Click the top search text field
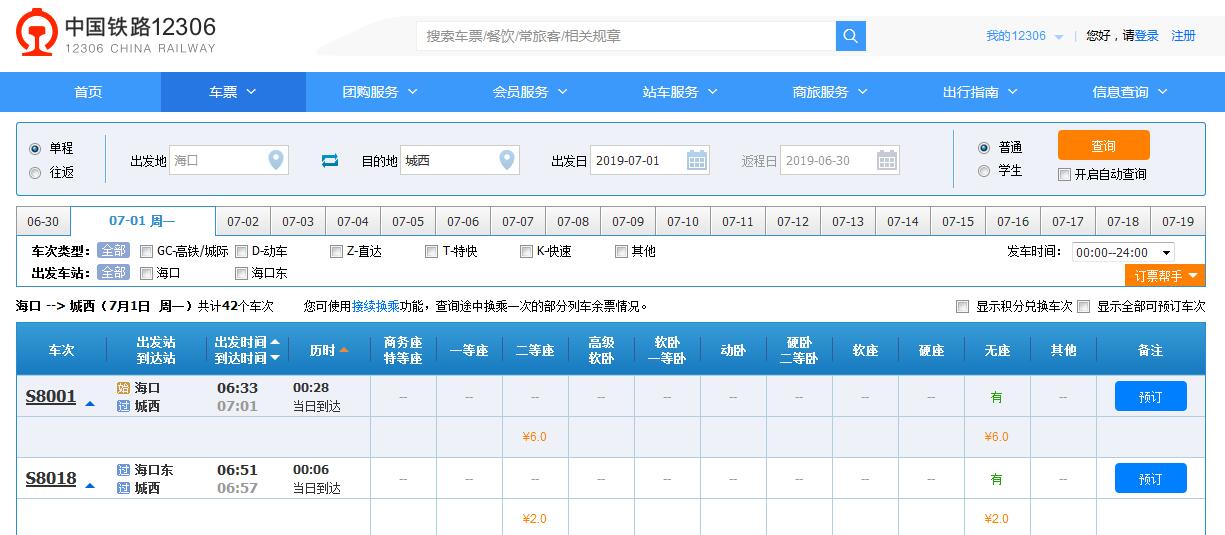The image size is (1225, 535). coord(625,36)
